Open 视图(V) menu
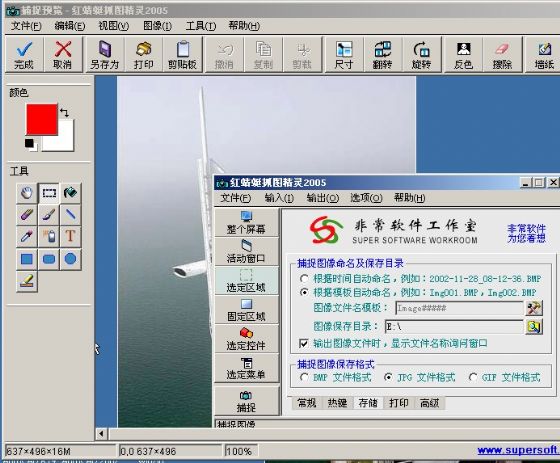 click(x=114, y=26)
